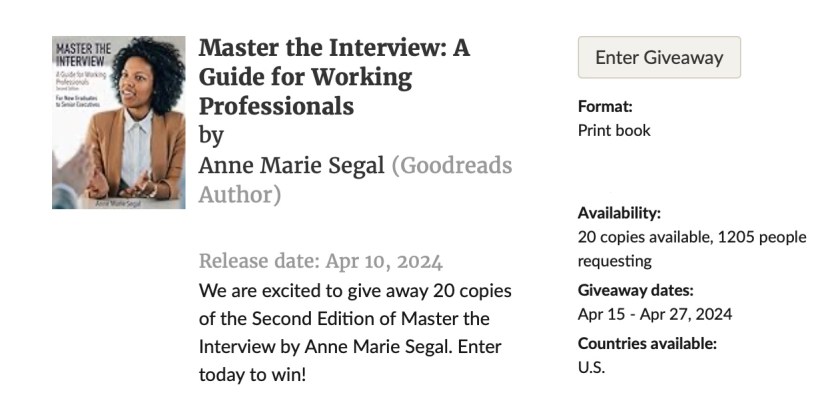Click the author name printed on the cover
The width and height of the screenshot is (840, 409).
point(118,202)
